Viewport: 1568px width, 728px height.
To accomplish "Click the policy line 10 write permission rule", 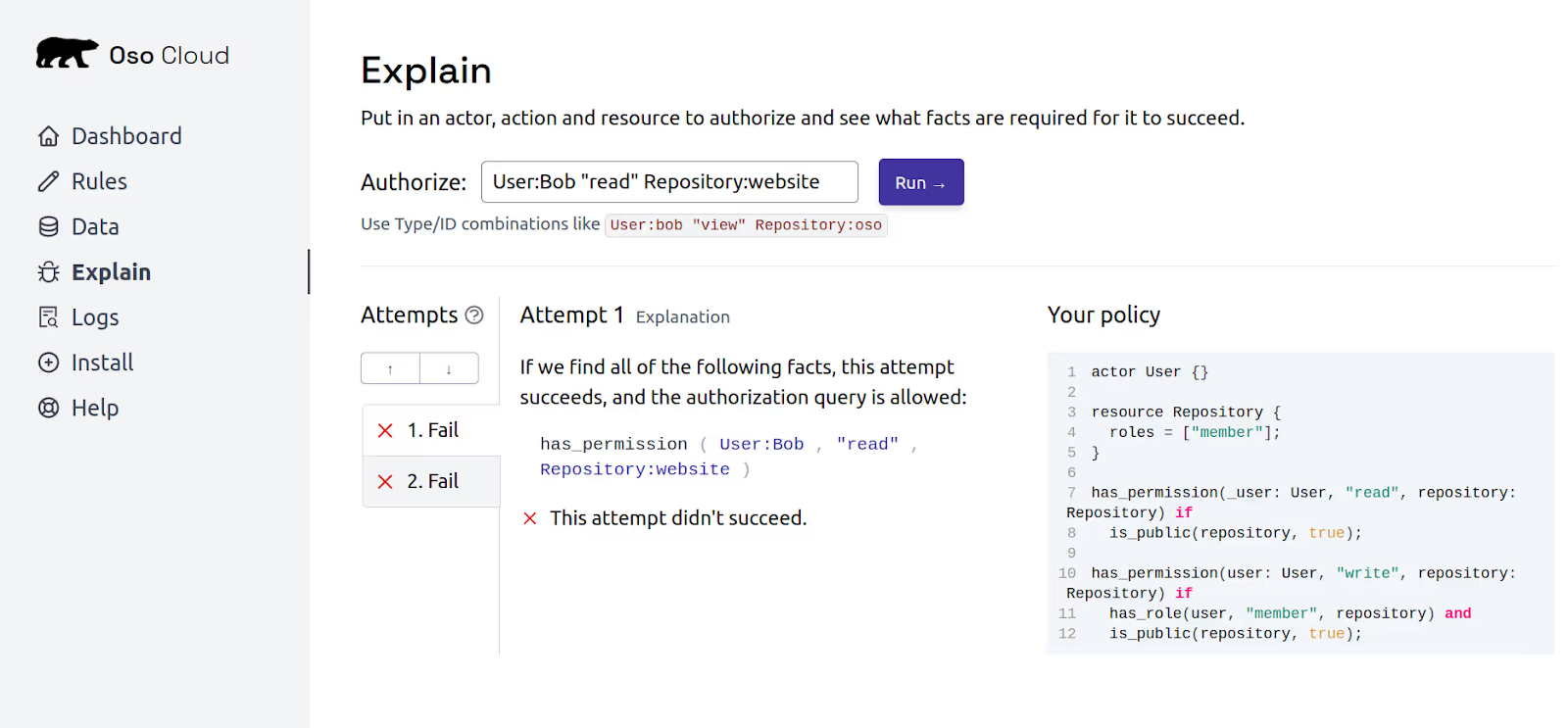I will pyautogui.click(x=1292, y=583).
